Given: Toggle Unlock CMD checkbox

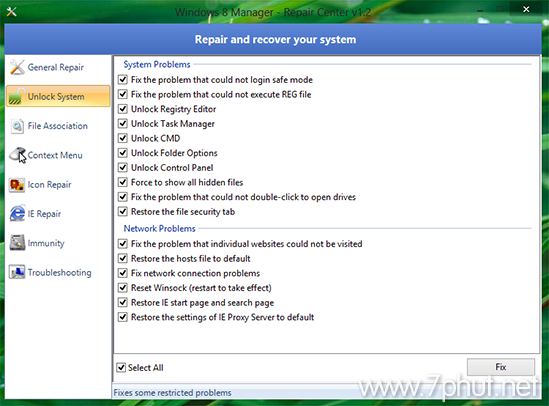Looking at the screenshot, I should point(123,138).
